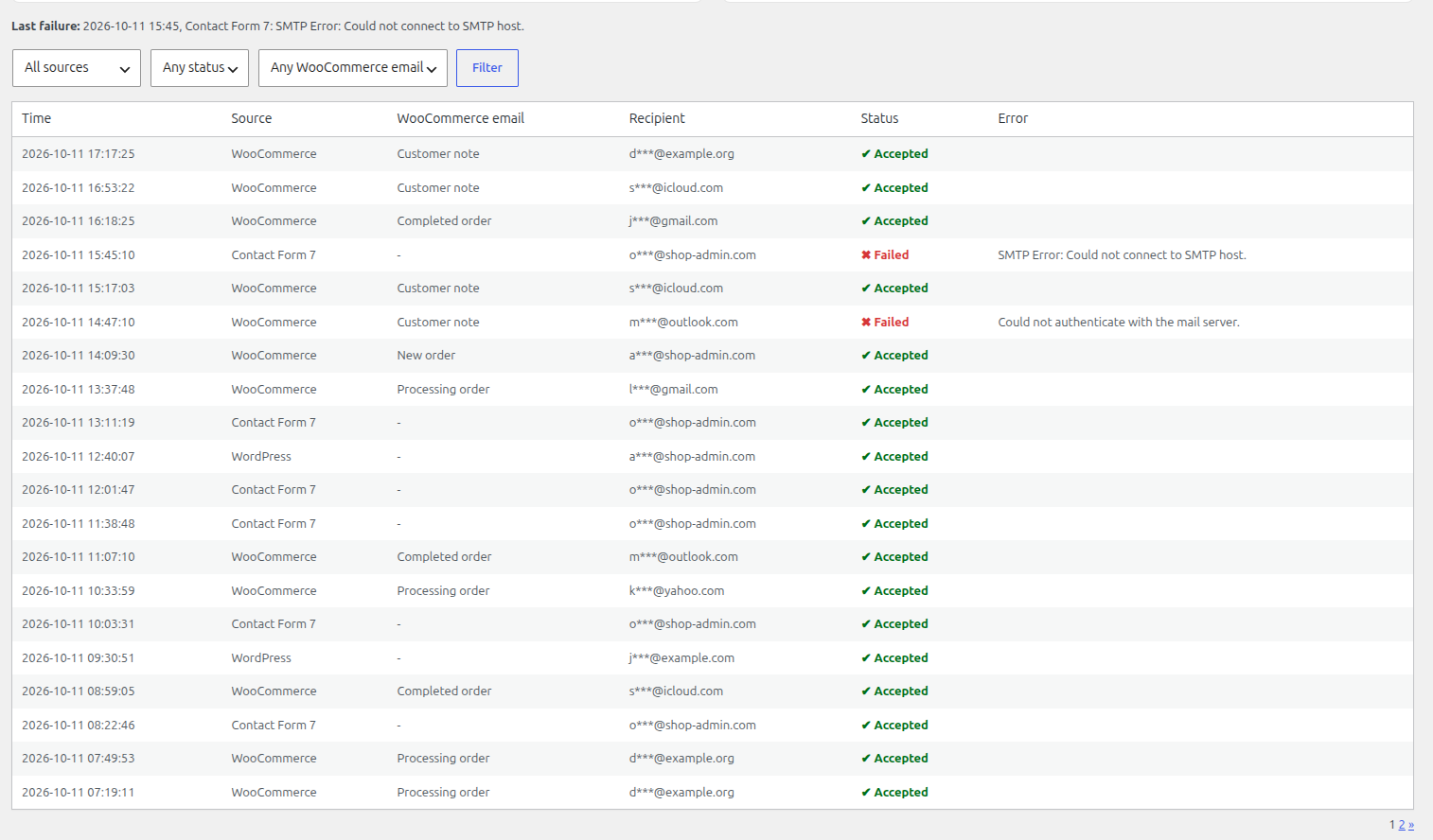Open the Any status dropdown
Image resolution: width=1433 pixels, height=840 pixels.
[x=200, y=68]
